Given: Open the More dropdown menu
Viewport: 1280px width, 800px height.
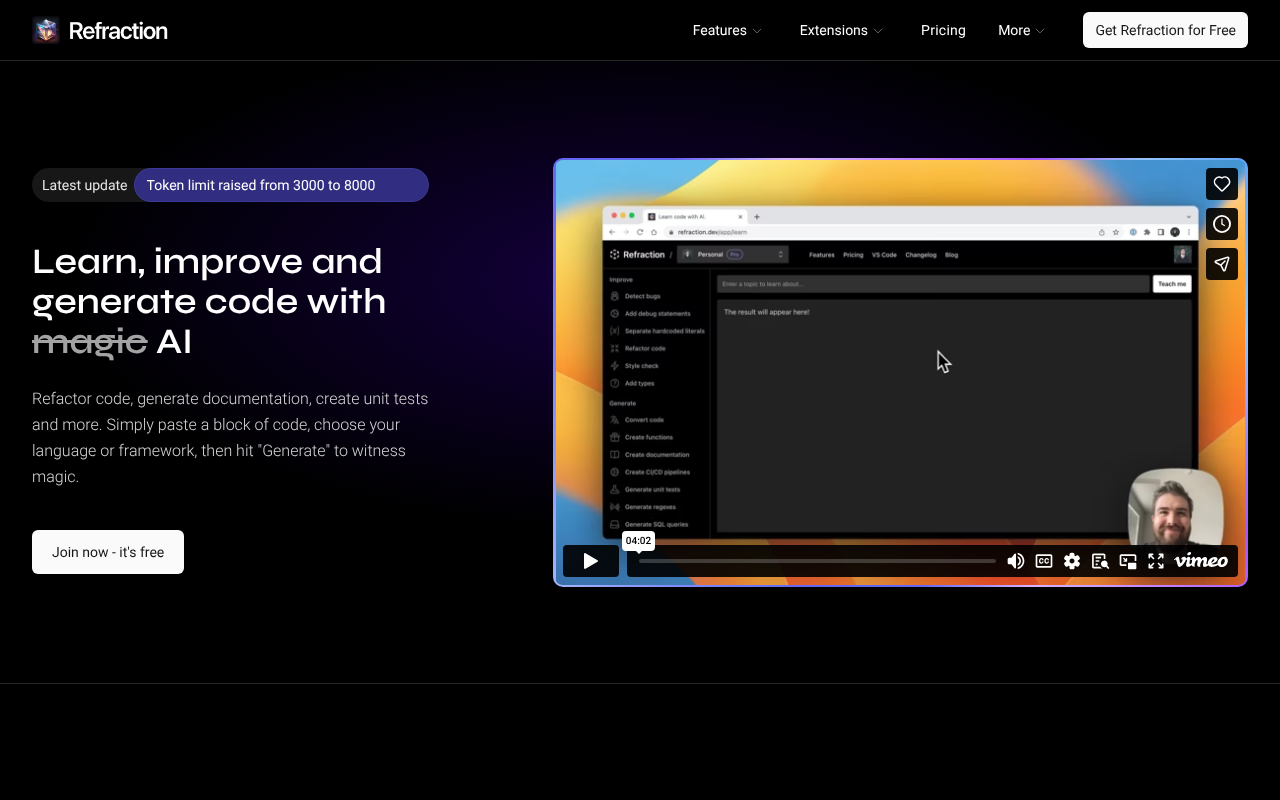Looking at the screenshot, I should coord(1021,30).
